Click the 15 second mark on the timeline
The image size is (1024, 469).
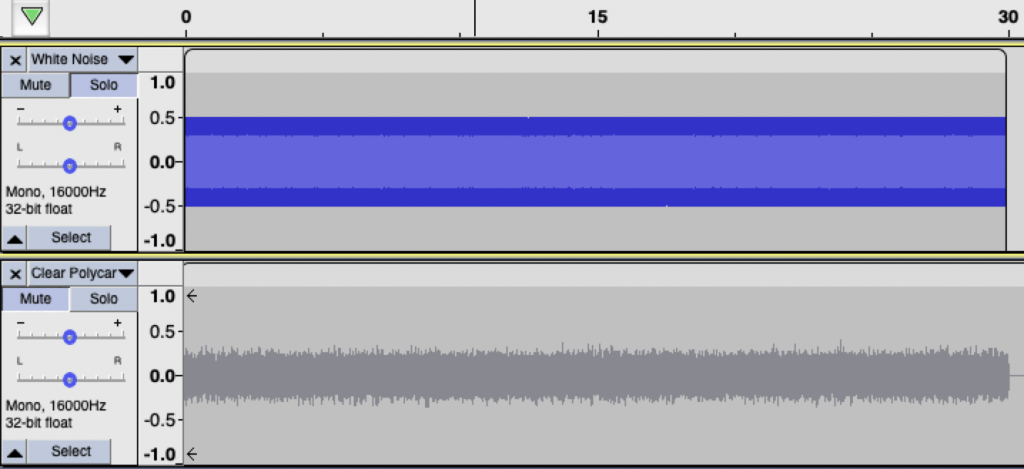coord(598,17)
